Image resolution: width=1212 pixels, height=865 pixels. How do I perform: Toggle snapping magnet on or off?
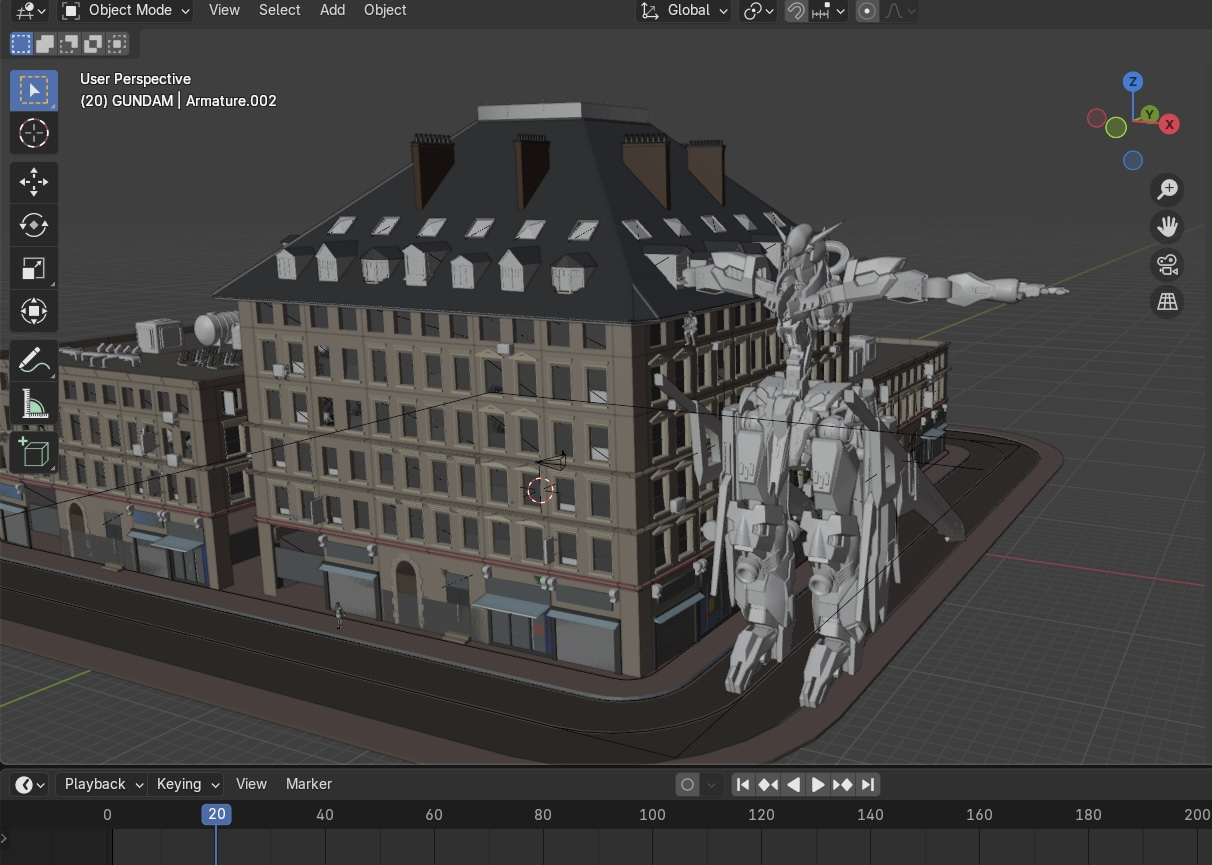(x=796, y=11)
